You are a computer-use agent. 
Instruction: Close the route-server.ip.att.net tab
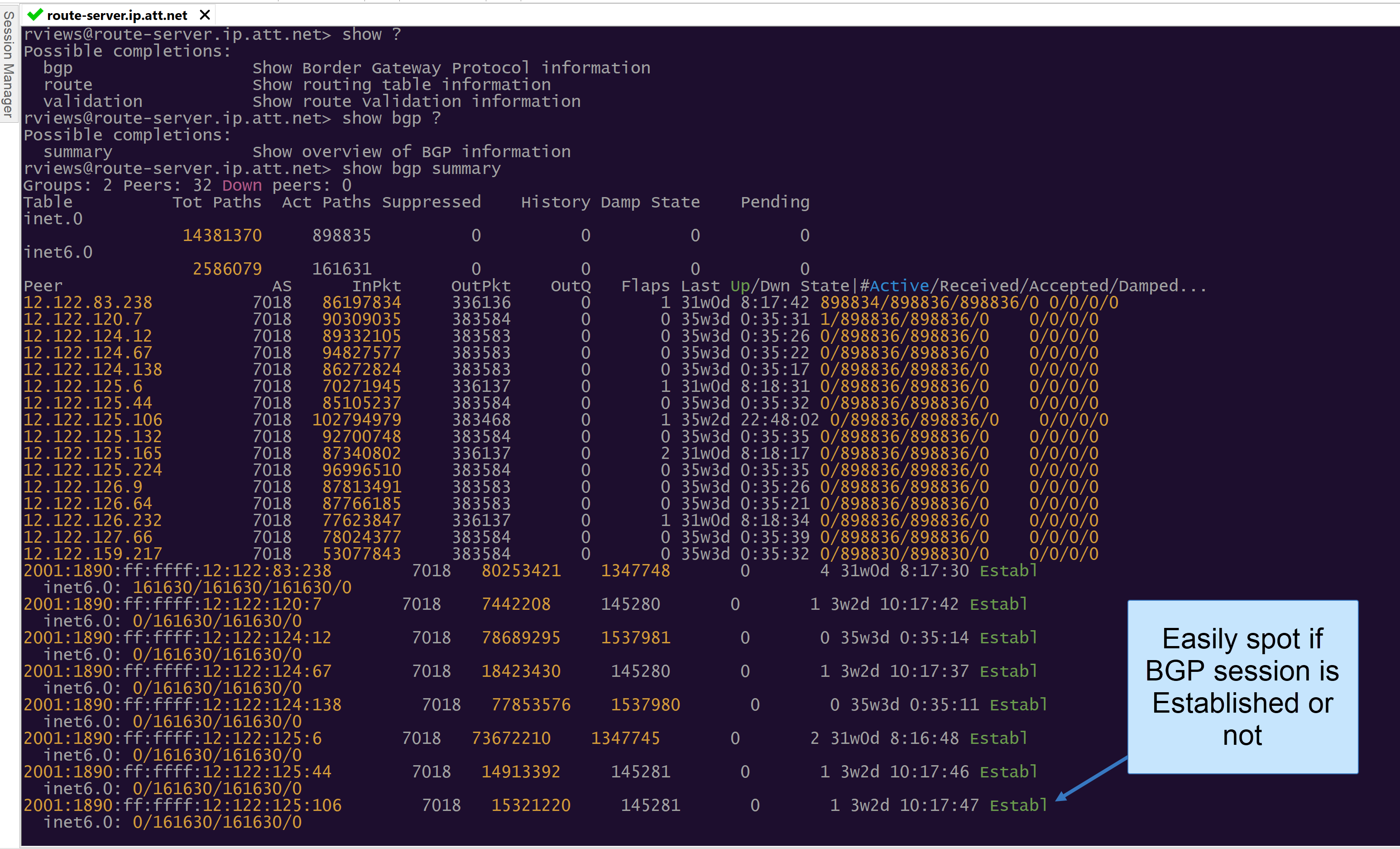[x=205, y=15]
